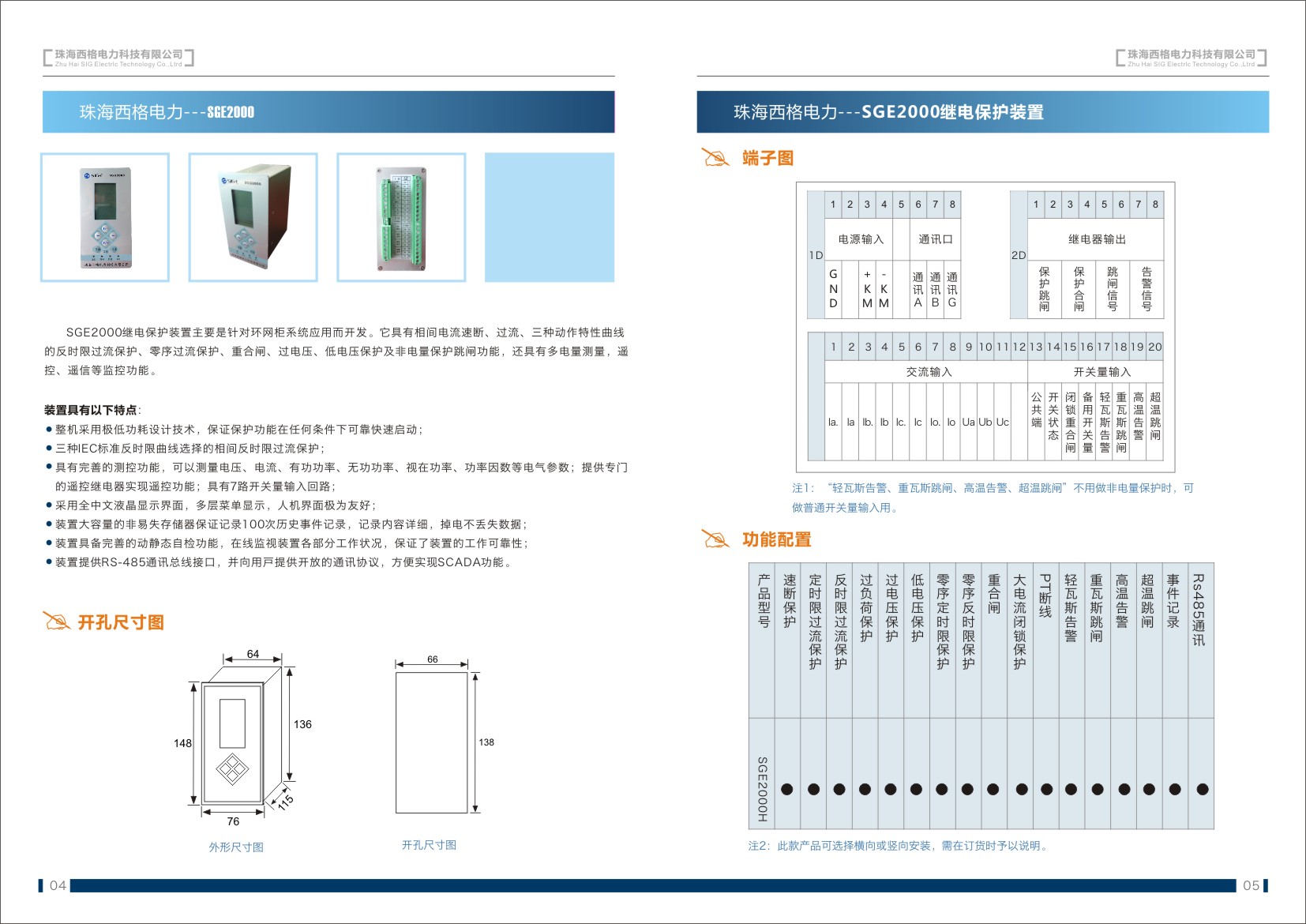Click the hand icon beside 端子图 heading
The height and width of the screenshot is (924, 1306).
click(715, 158)
